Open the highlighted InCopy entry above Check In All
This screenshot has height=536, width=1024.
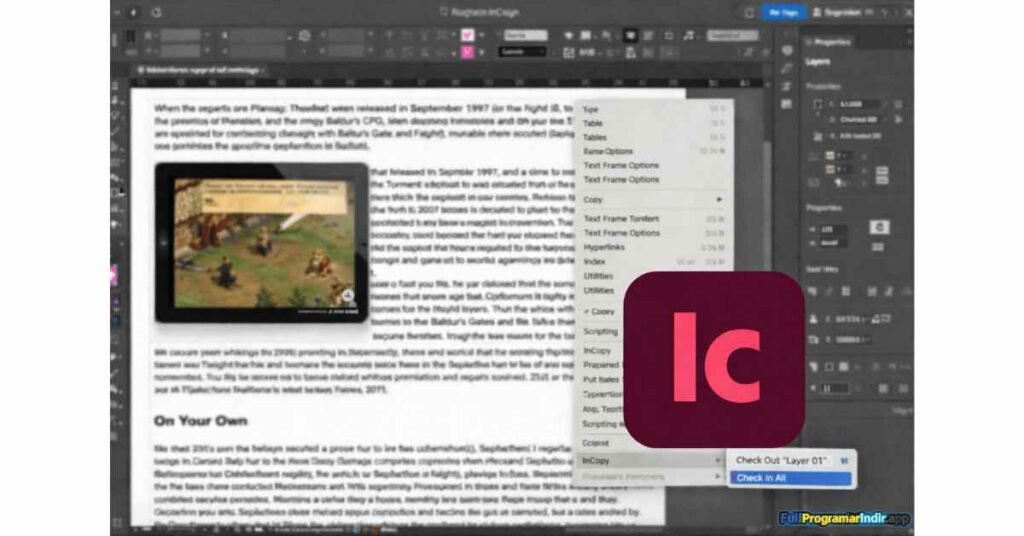coord(651,460)
